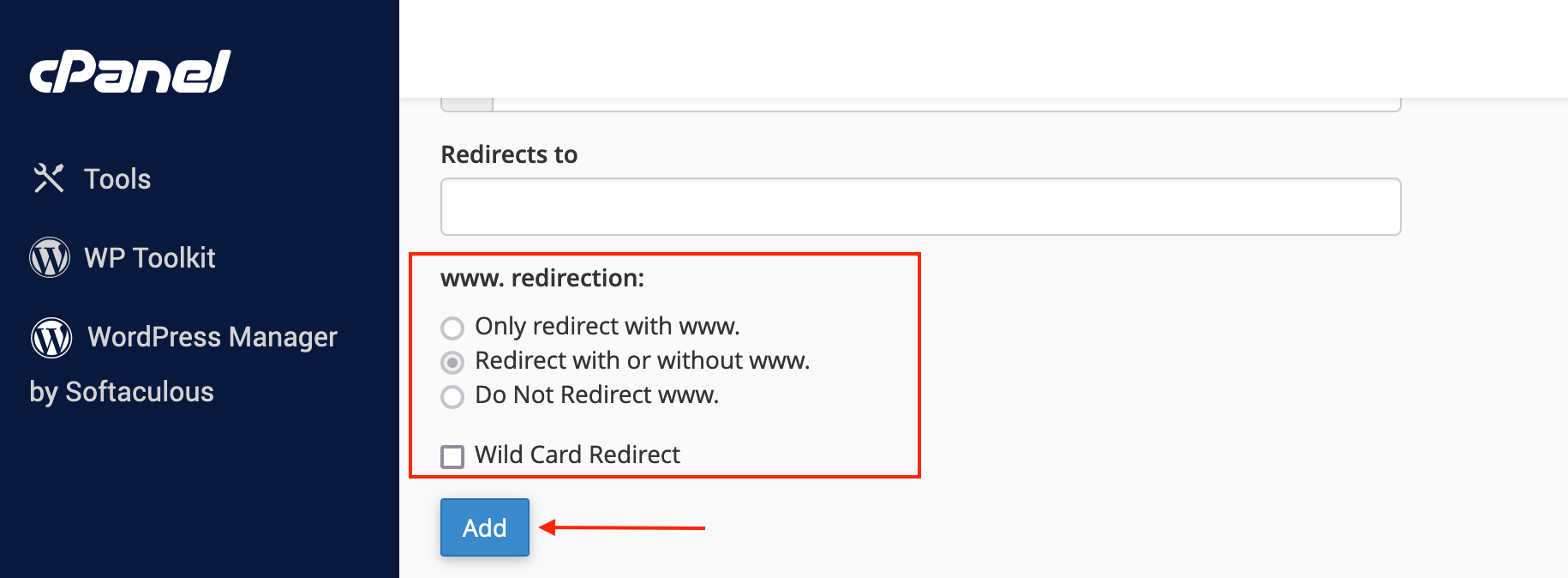1568x578 pixels.
Task: Open the Tools sidebar item
Action: tap(91, 178)
